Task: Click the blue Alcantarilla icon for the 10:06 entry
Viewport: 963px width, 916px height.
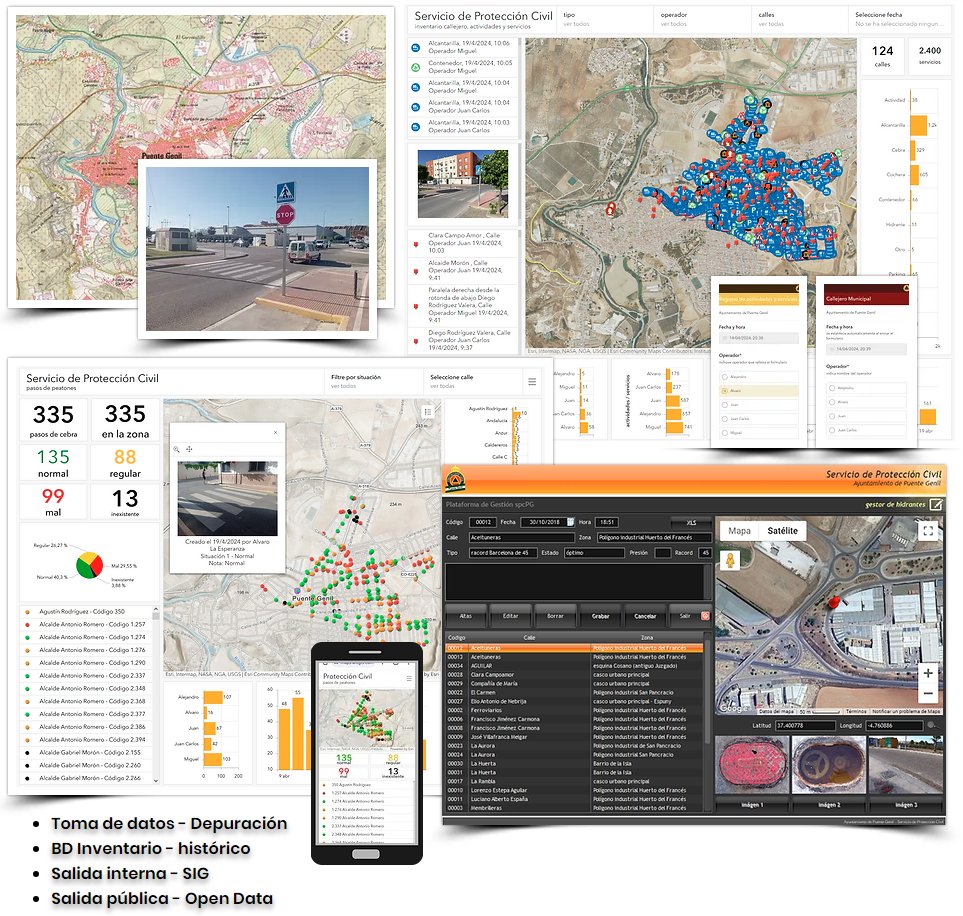Action: point(416,47)
